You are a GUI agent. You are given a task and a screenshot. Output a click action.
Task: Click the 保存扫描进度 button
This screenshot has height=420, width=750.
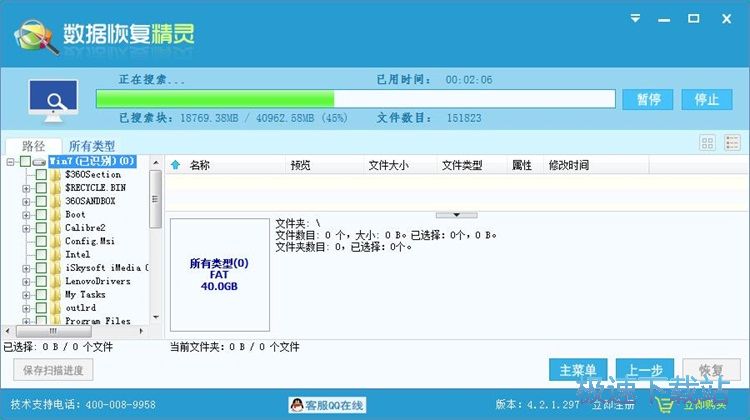coord(53,370)
